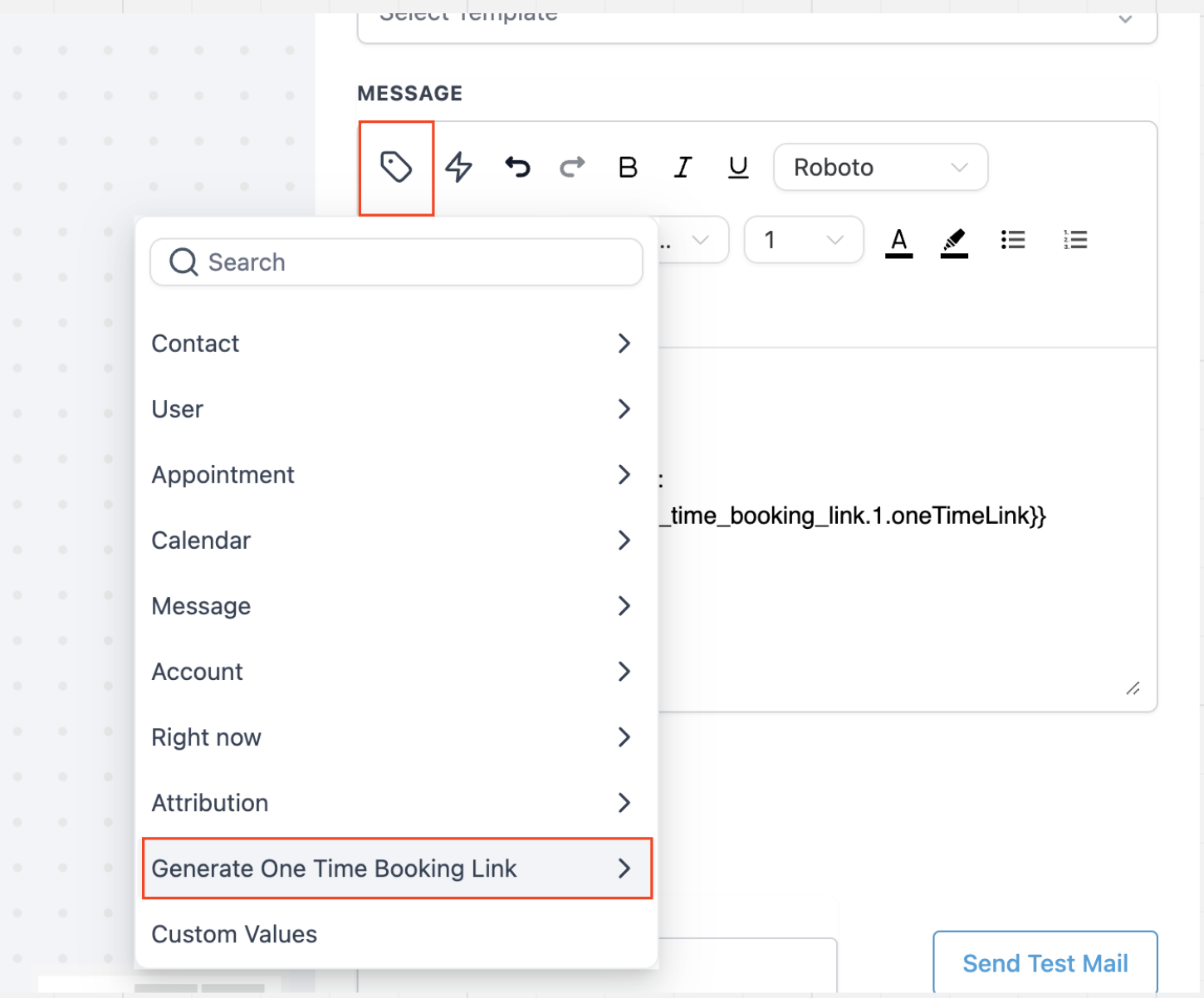Toggle bold formatting

[x=628, y=168]
